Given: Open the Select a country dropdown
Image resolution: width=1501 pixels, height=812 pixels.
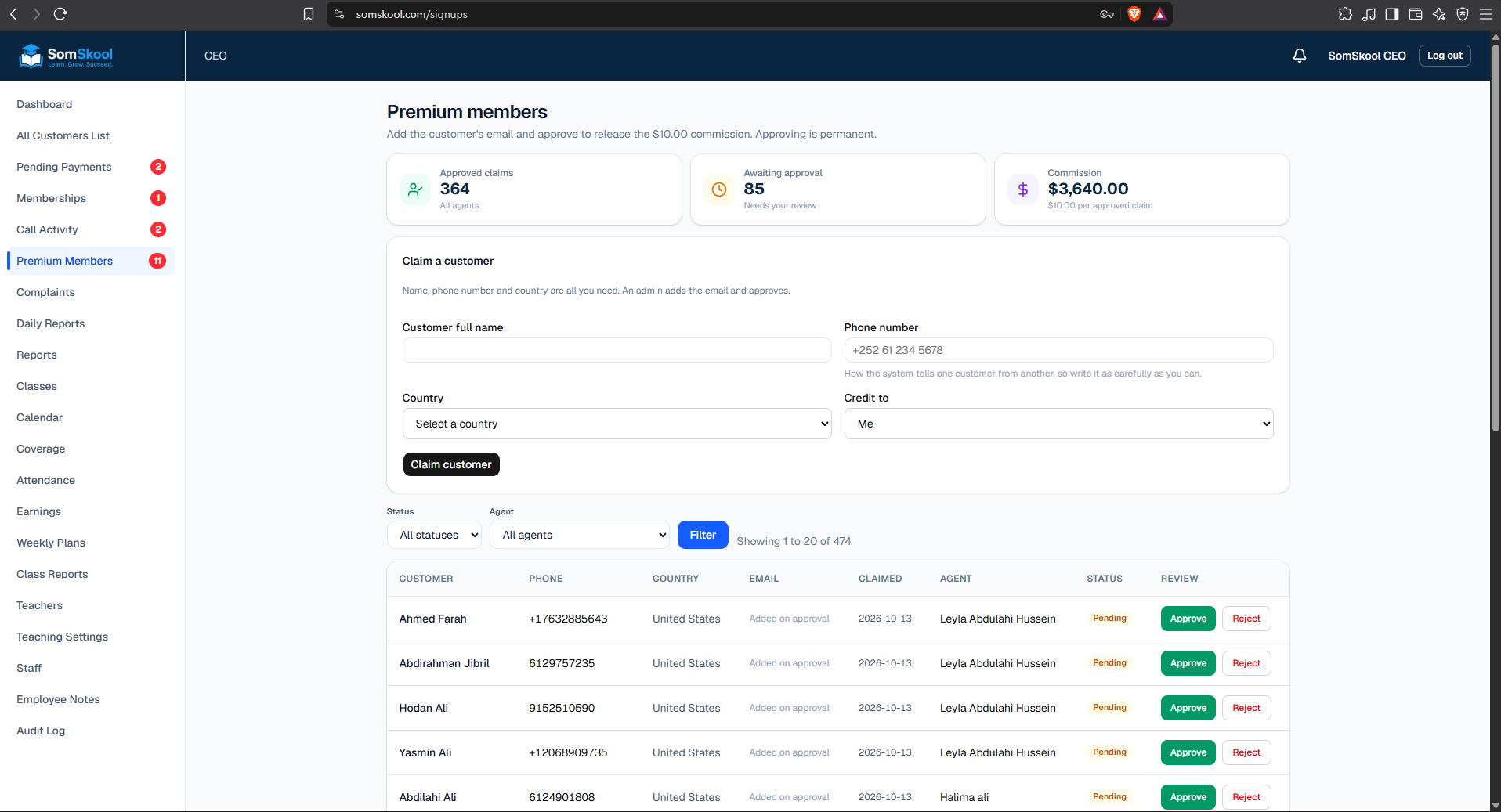Looking at the screenshot, I should pyautogui.click(x=617, y=424).
